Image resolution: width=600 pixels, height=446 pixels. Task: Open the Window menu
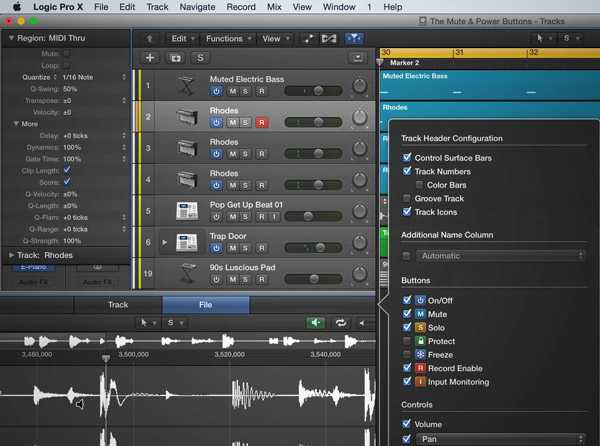click(339, 7)
